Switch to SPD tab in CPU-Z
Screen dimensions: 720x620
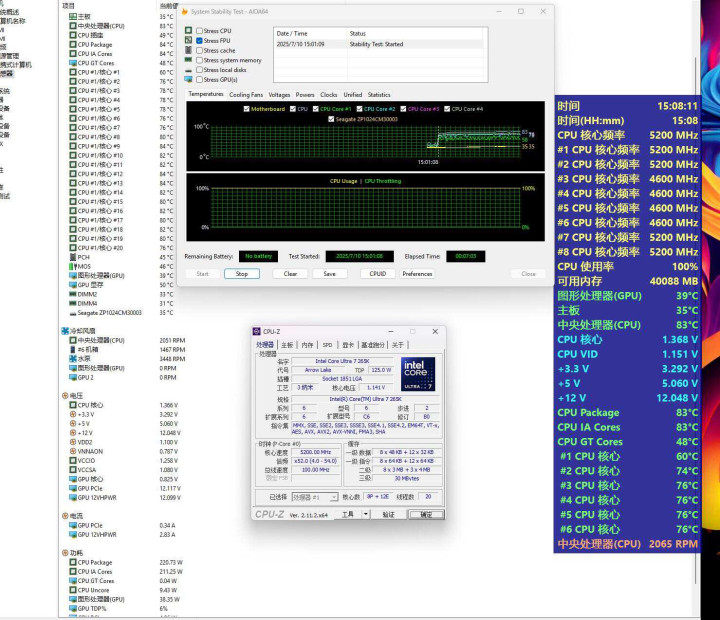click(x=329, y=344)
